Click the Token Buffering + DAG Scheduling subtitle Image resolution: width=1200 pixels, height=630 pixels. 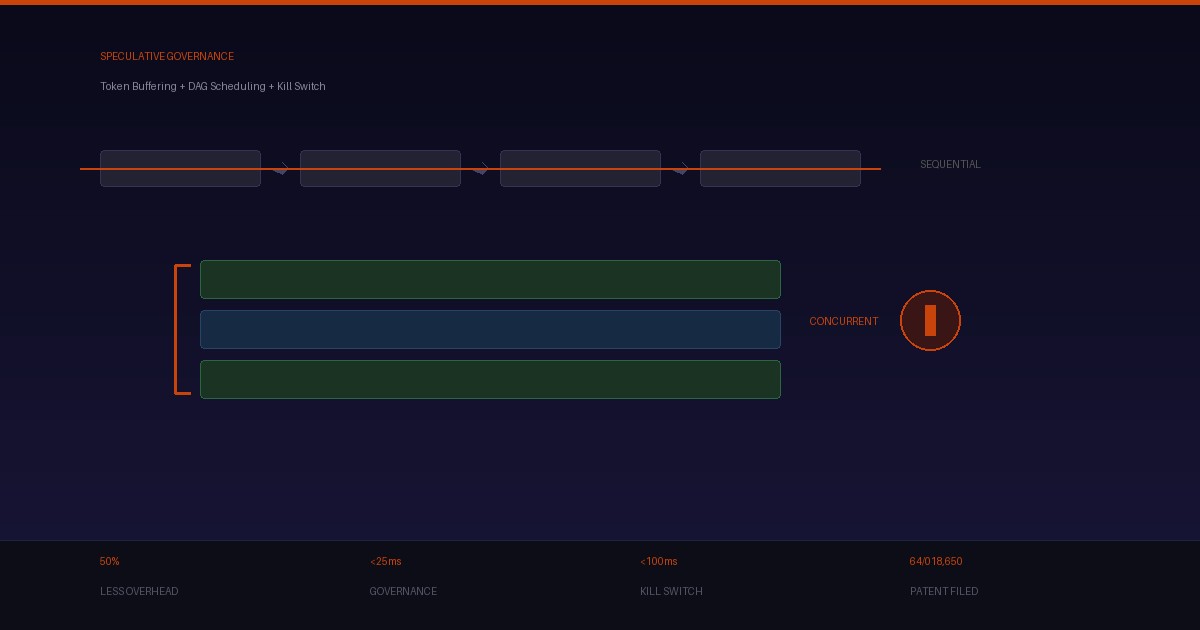point(213,86)
